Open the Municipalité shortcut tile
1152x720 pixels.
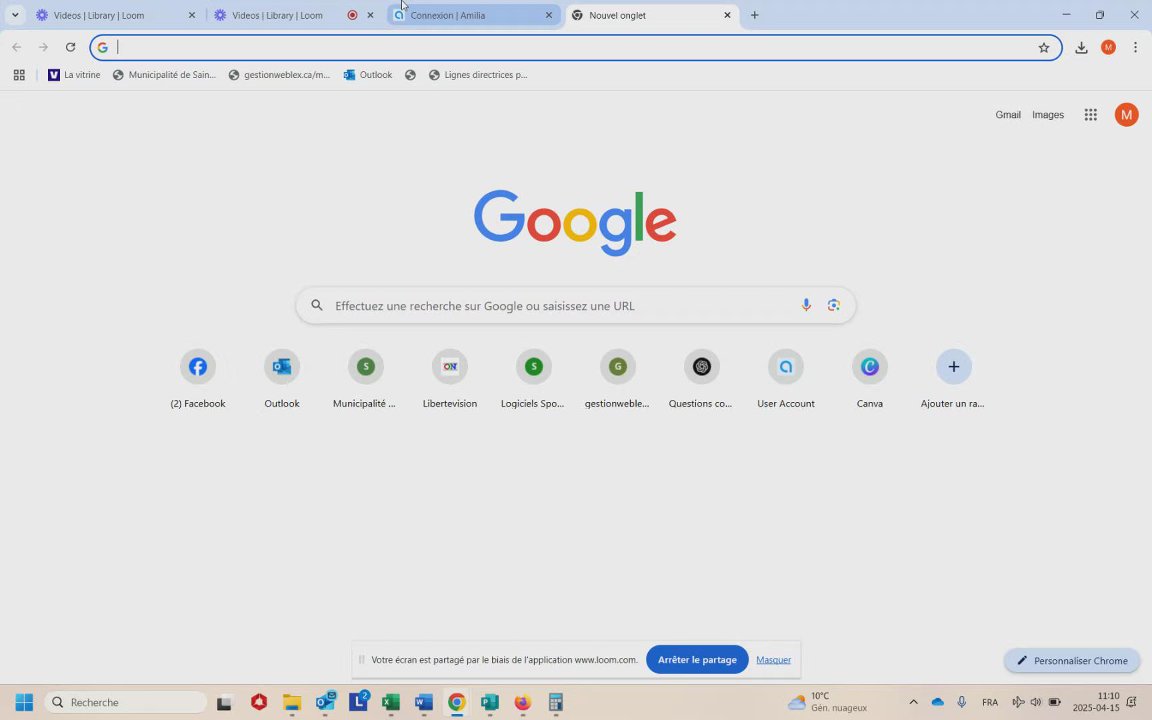point(366,380)
